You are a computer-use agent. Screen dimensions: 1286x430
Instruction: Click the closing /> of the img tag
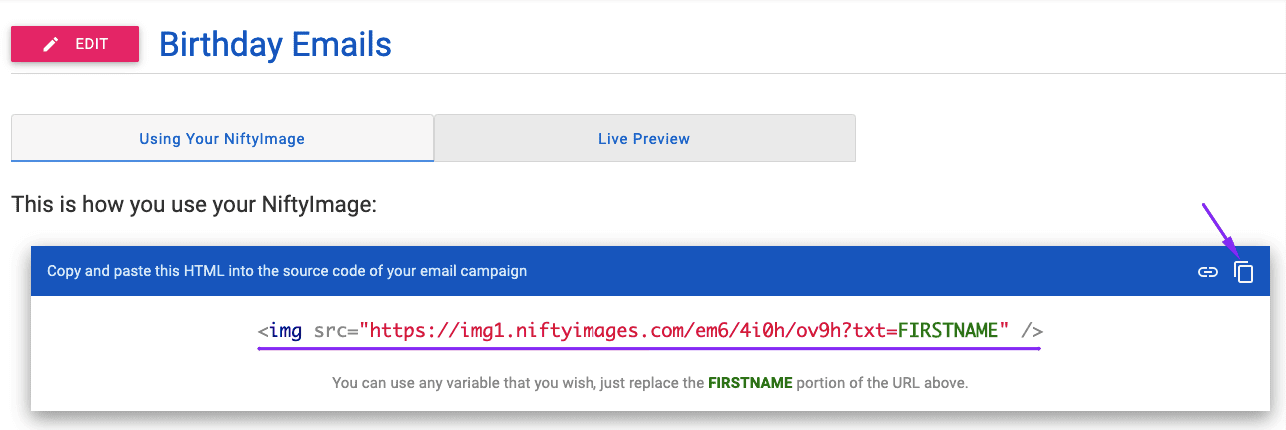coord(1033,330)
